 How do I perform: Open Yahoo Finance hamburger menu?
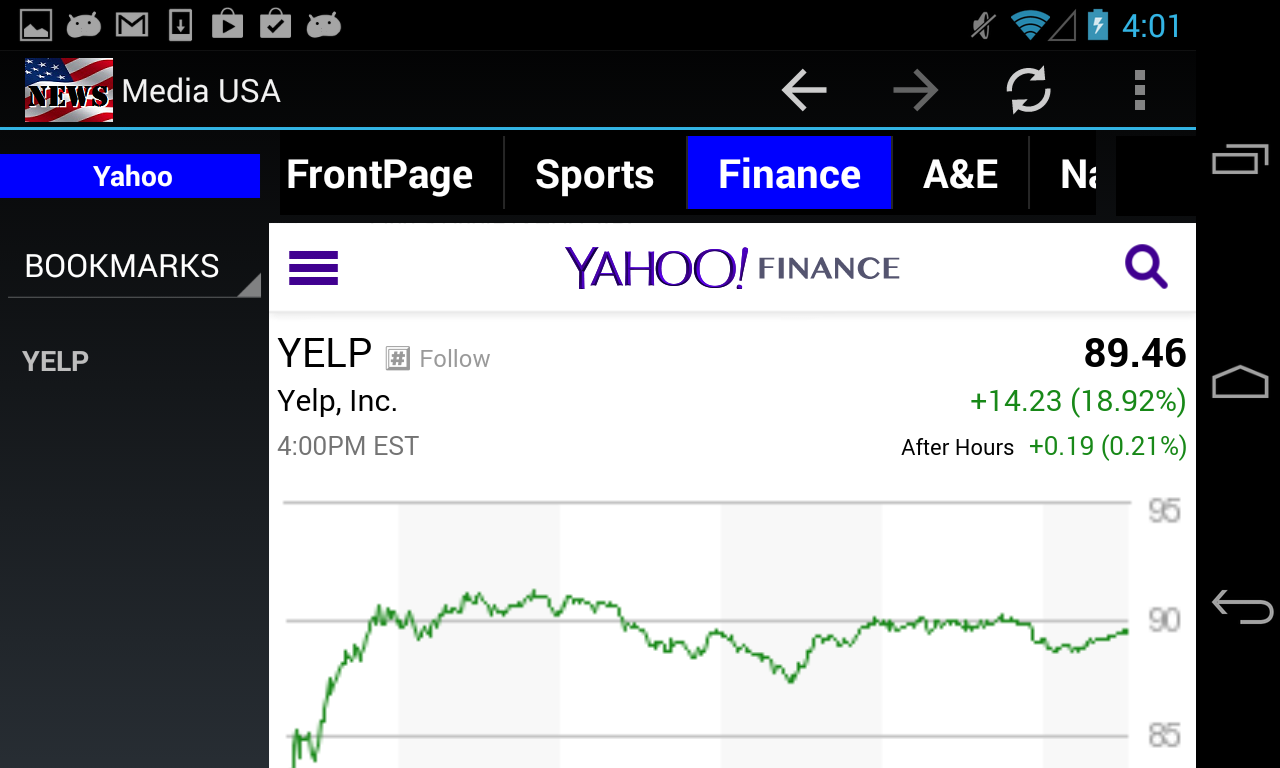click(x=313, y=268)
